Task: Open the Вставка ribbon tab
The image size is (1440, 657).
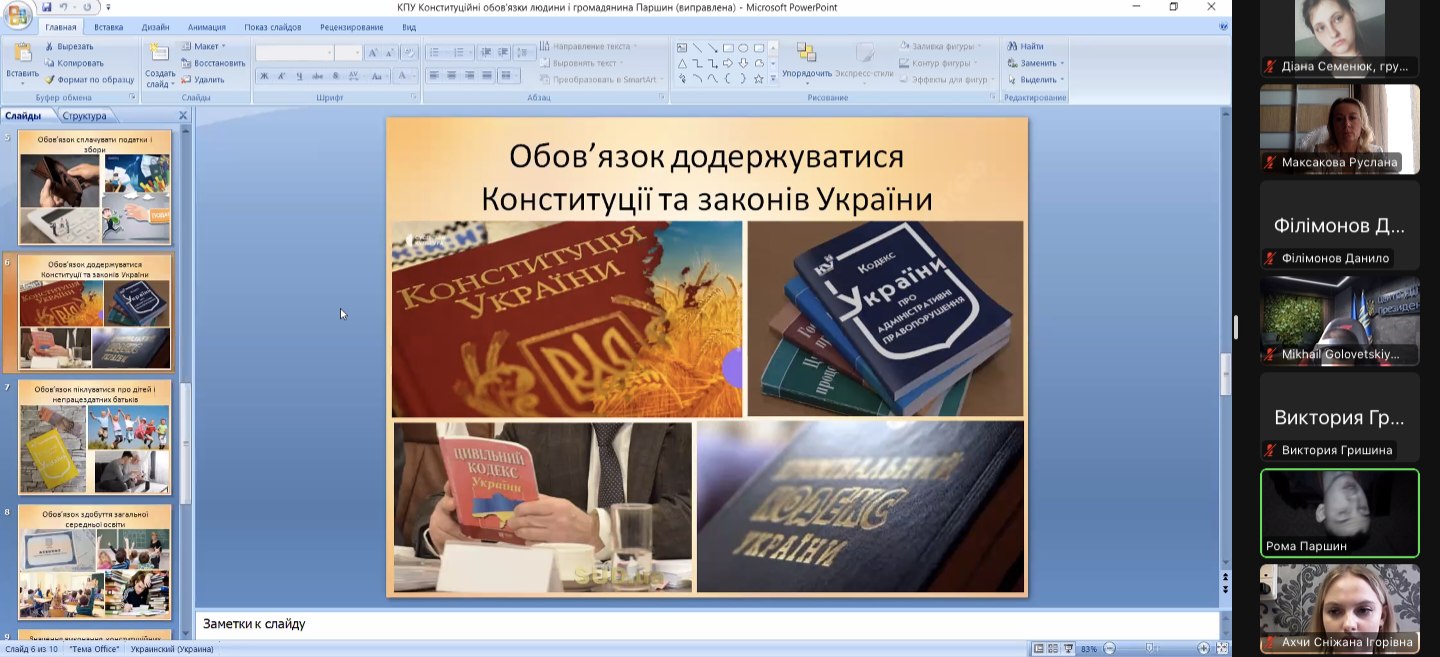Action: coord(108,27)
